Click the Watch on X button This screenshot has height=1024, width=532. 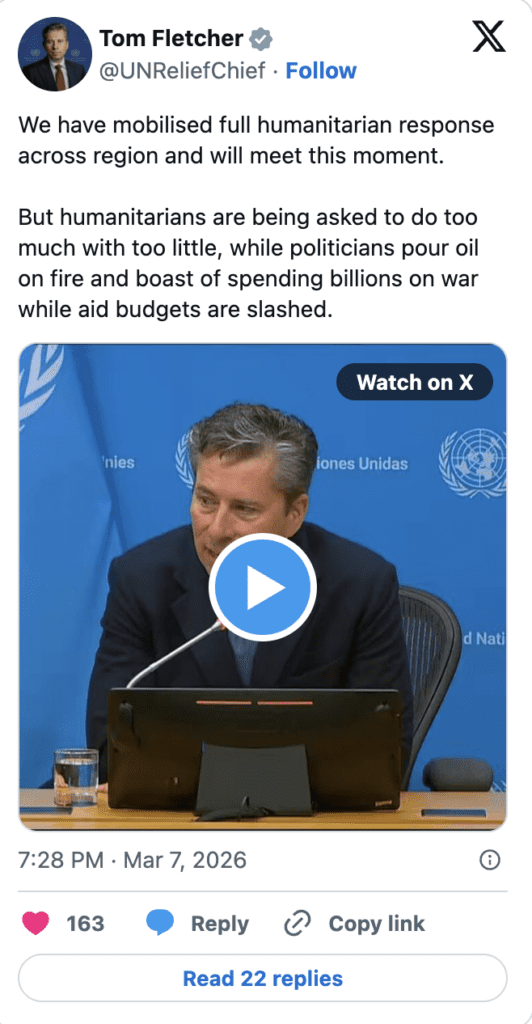415,382
